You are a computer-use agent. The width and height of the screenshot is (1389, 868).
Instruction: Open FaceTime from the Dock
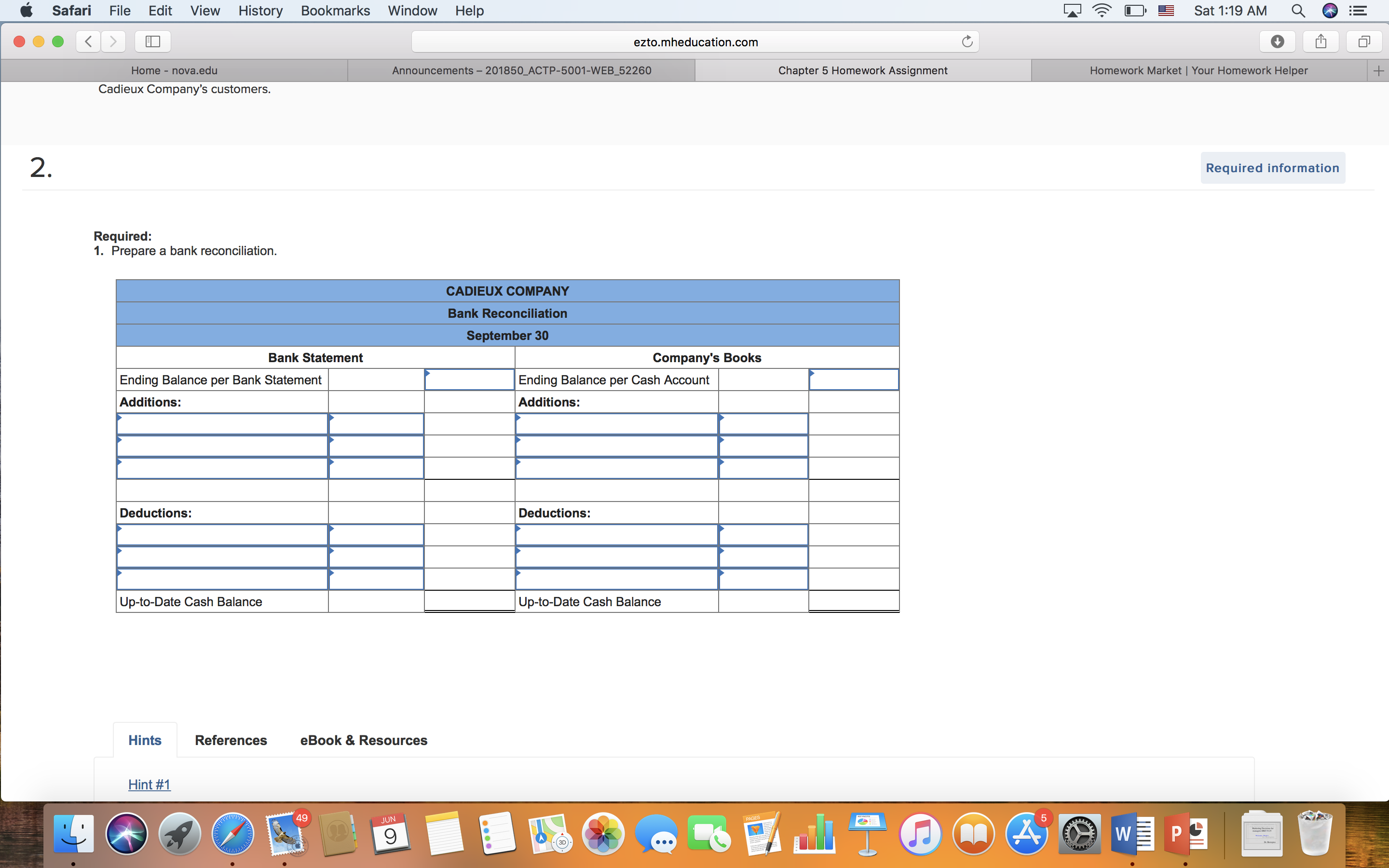709,834
